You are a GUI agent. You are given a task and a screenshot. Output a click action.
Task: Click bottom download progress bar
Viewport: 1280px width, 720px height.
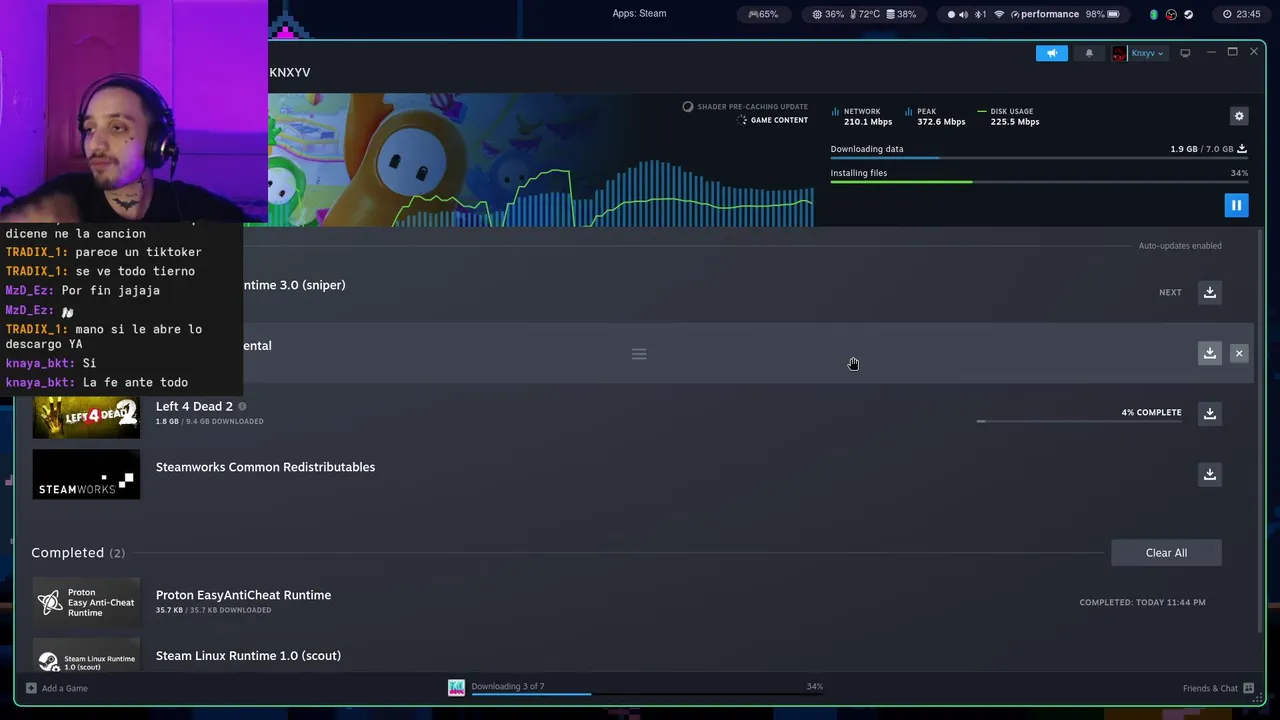[x=647, y=694]
